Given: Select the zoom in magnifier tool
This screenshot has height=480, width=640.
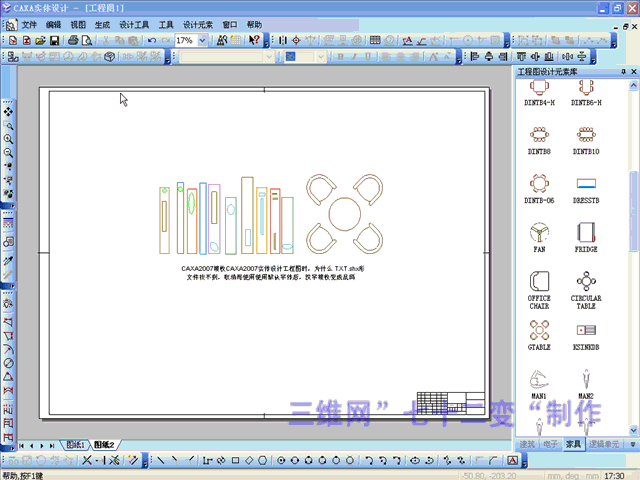Looking at the screenshot, I should [x=8, y=139].
